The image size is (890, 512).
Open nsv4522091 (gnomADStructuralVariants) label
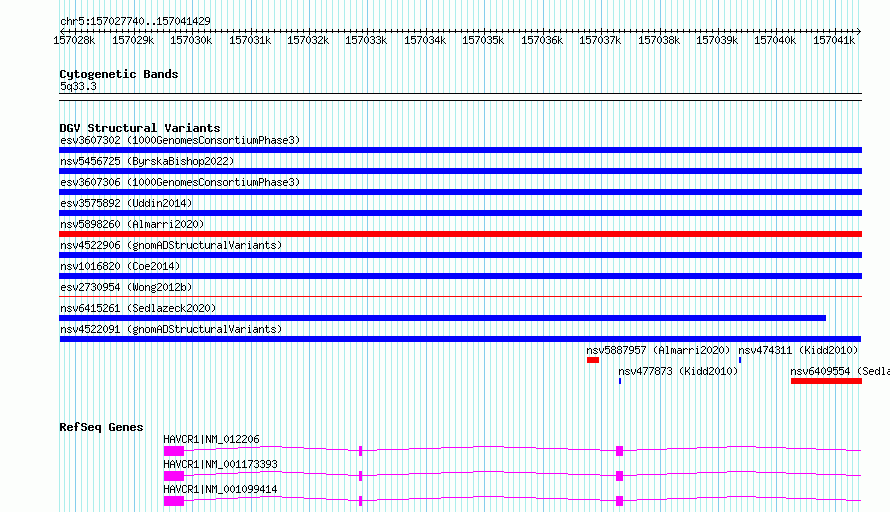tap(171, 329)
